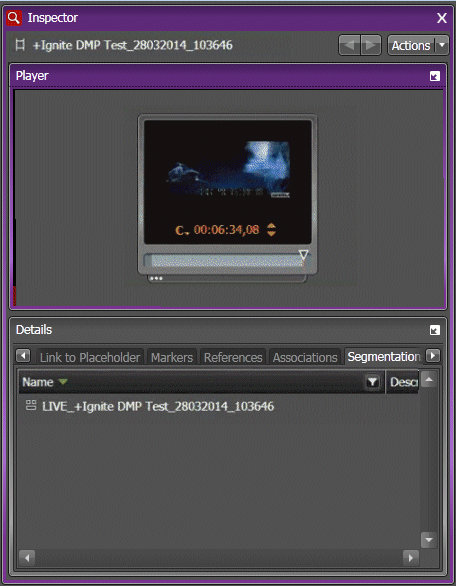Collapse the Player panel using its corner icon
The height and width of the screenshot is (586, 456).
435,76
